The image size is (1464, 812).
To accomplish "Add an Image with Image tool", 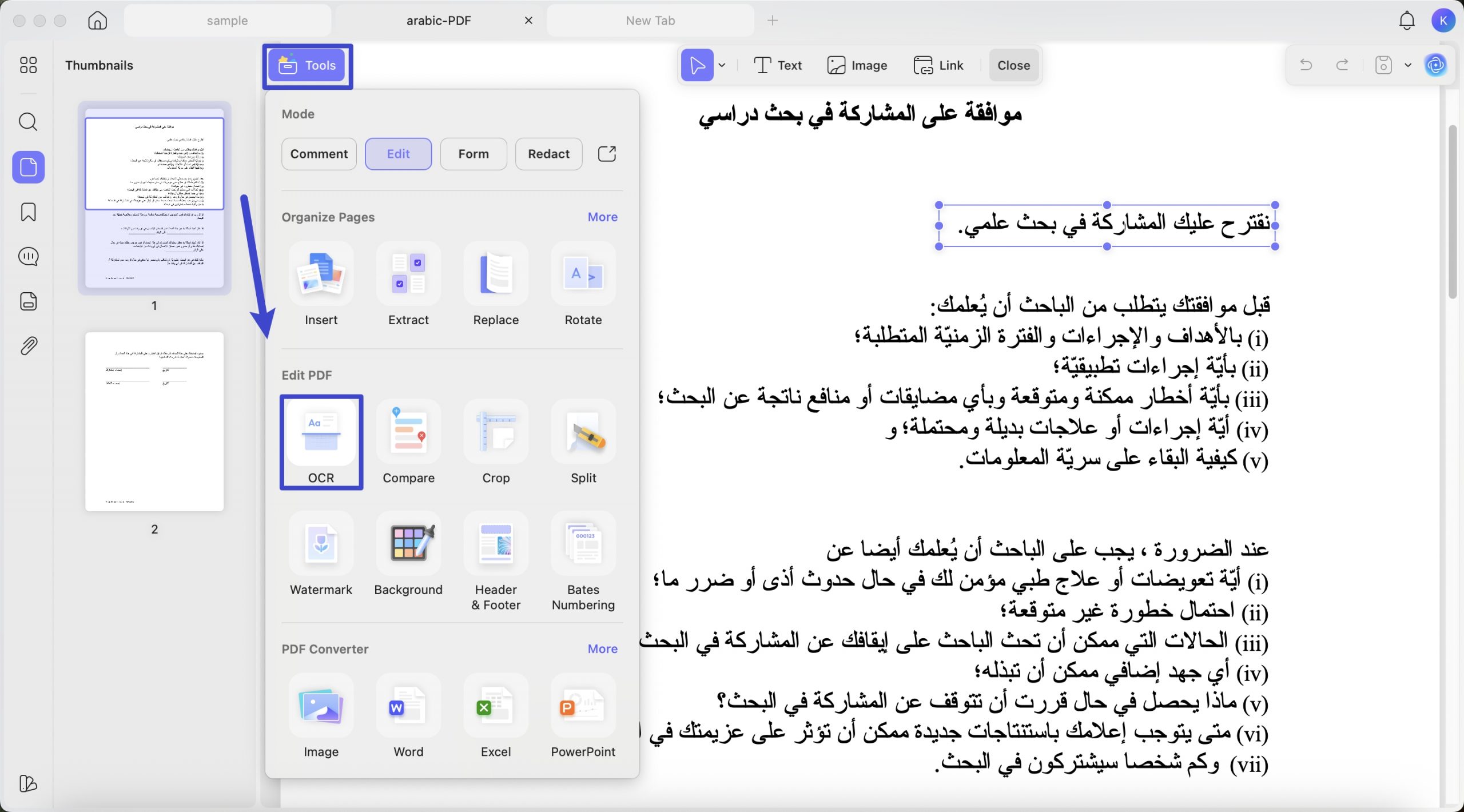I will (x=857, y=65).
